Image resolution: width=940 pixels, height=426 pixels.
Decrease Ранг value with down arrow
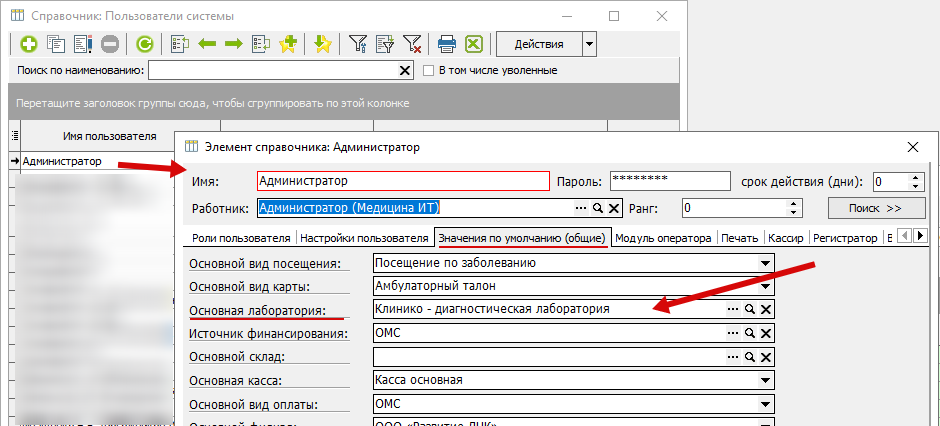793,213
